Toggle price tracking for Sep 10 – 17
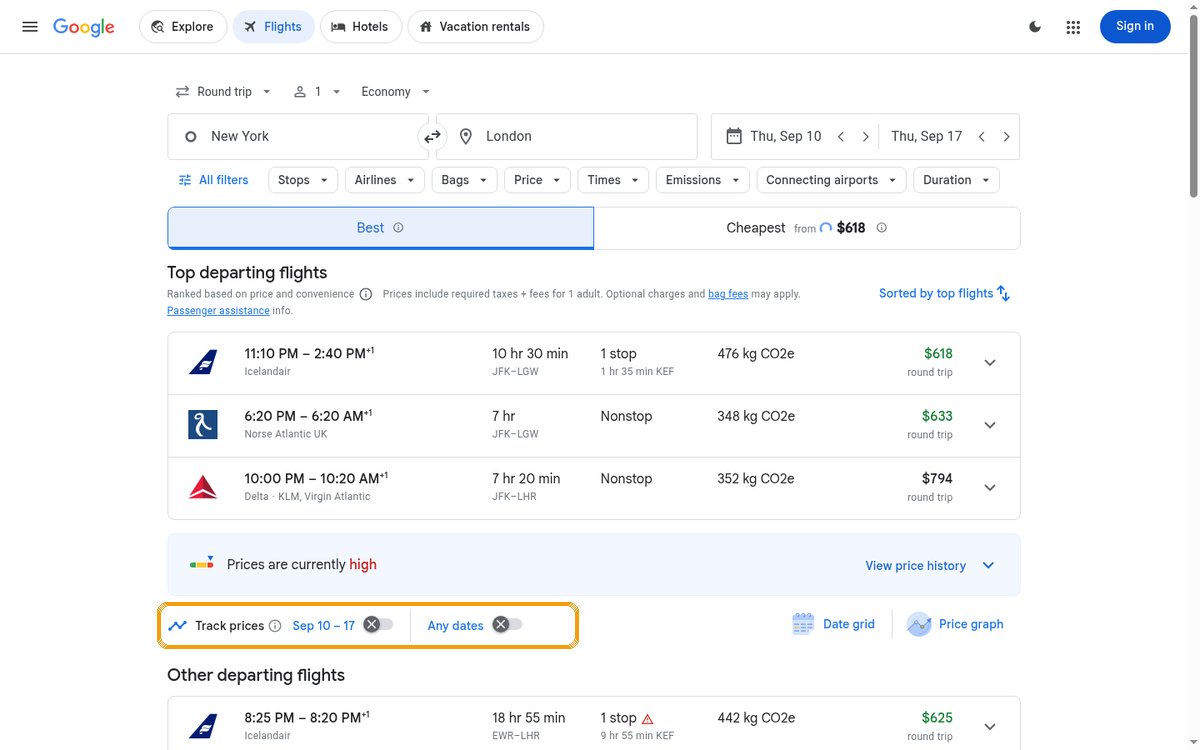 377,625
